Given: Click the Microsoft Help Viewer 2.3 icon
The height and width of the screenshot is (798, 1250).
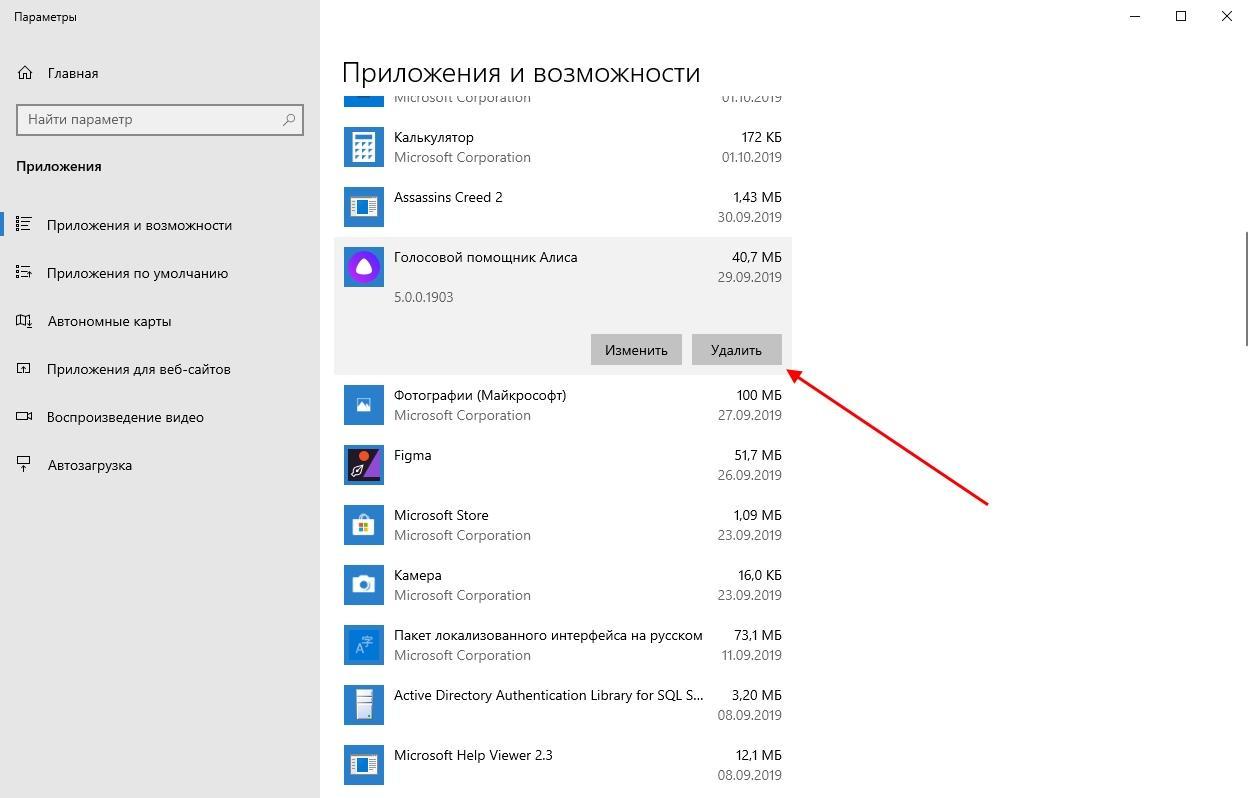Looking at the screenshot, I should (364, 765).
